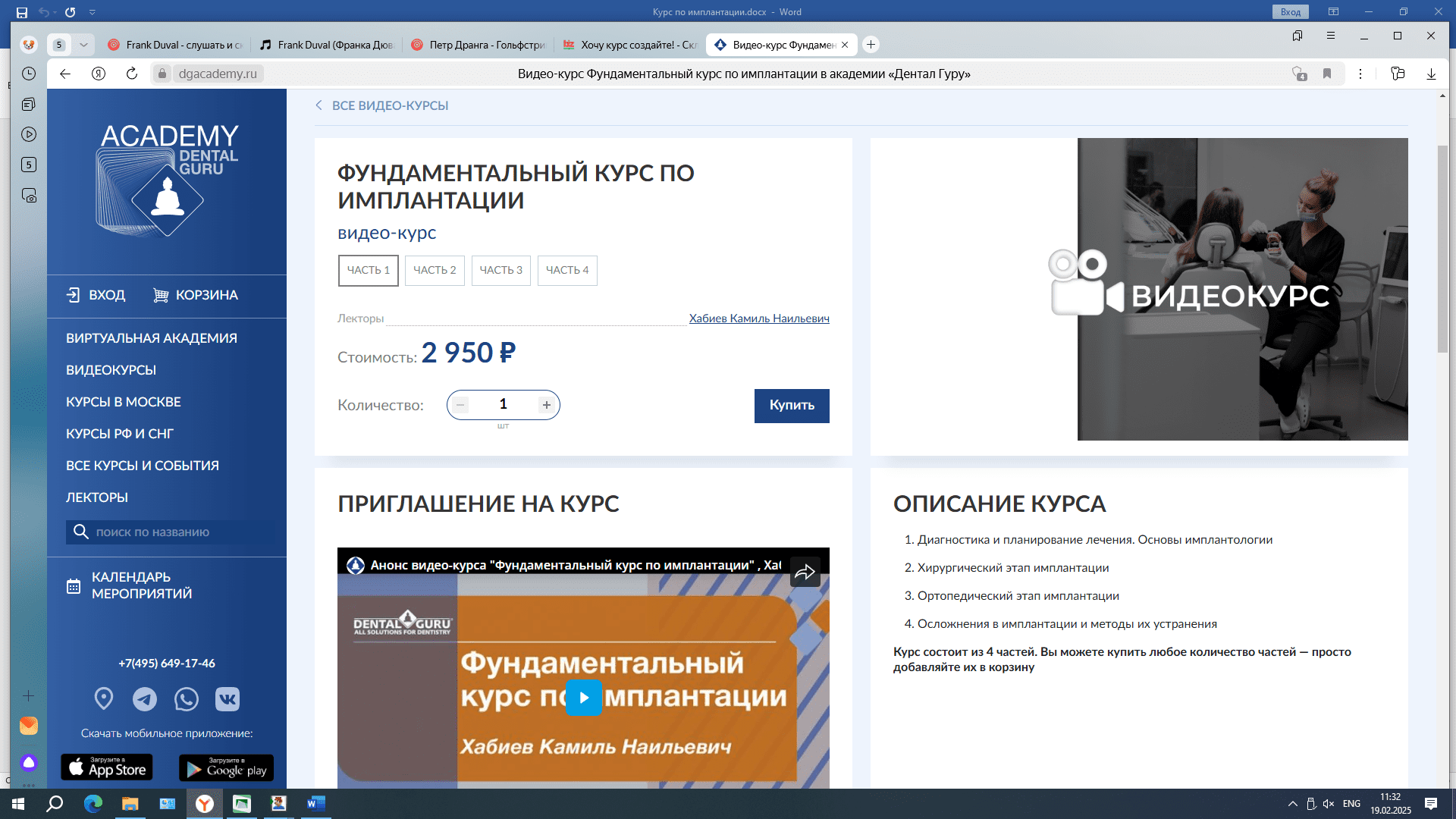Screen dimensions: 1456x819
Task: Bookmark this page with the bookmark icon
Action: 1327,74
